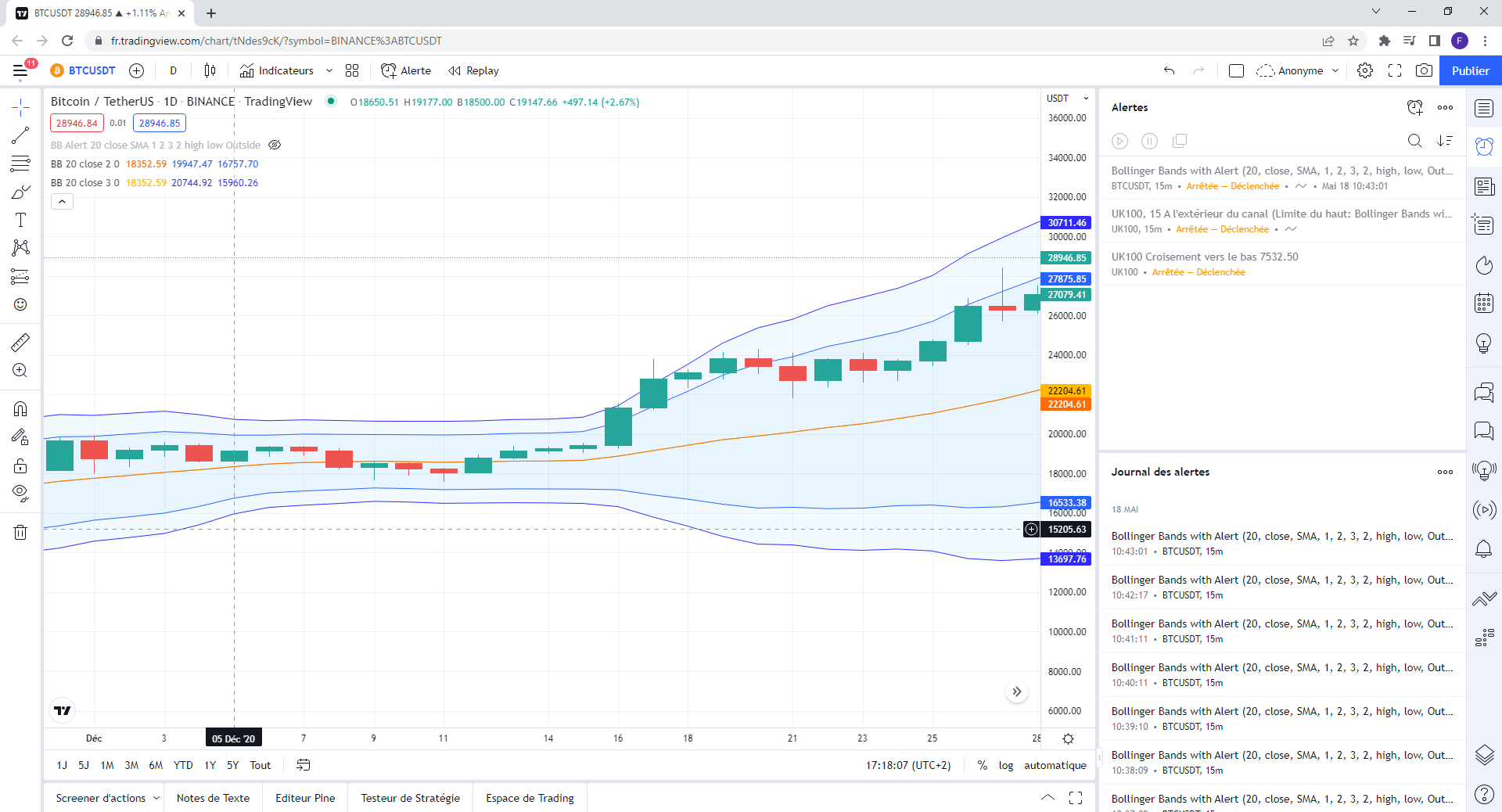
Task: Expand the Indicateurs dropdown arrow
Action: pos(329,70)
